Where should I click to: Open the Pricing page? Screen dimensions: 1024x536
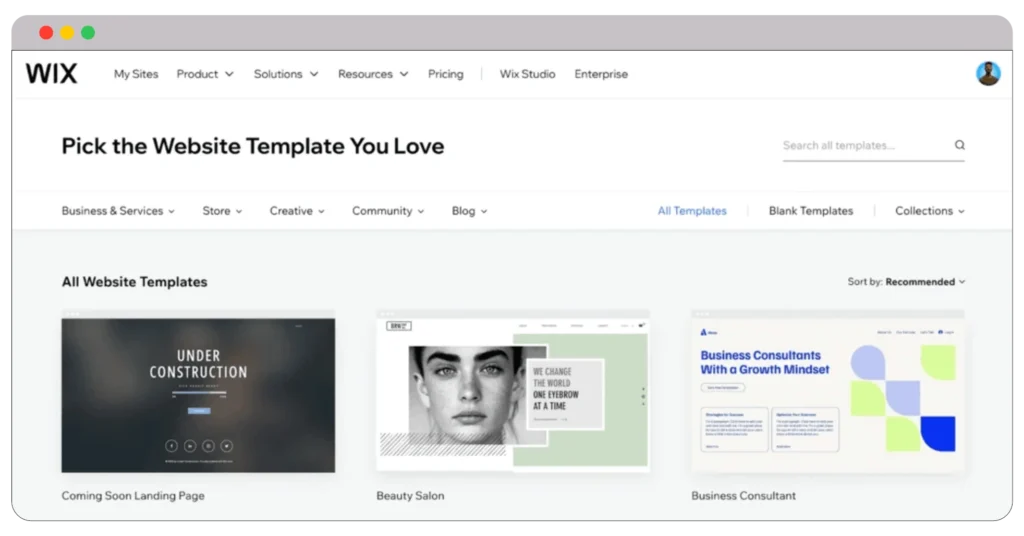pyautogui.click(x=445, y=74)
